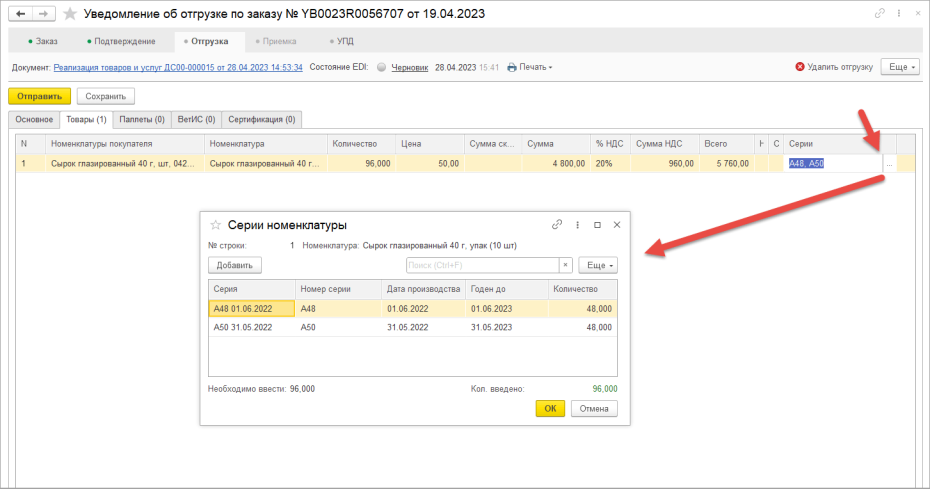Click the sum cell 4 800,00
This screenshot has height=489, width=930.
556,164
